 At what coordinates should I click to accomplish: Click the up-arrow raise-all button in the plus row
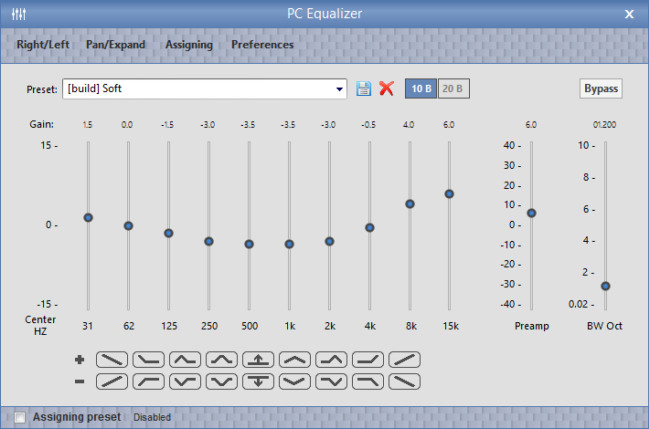tap(258, 359)
